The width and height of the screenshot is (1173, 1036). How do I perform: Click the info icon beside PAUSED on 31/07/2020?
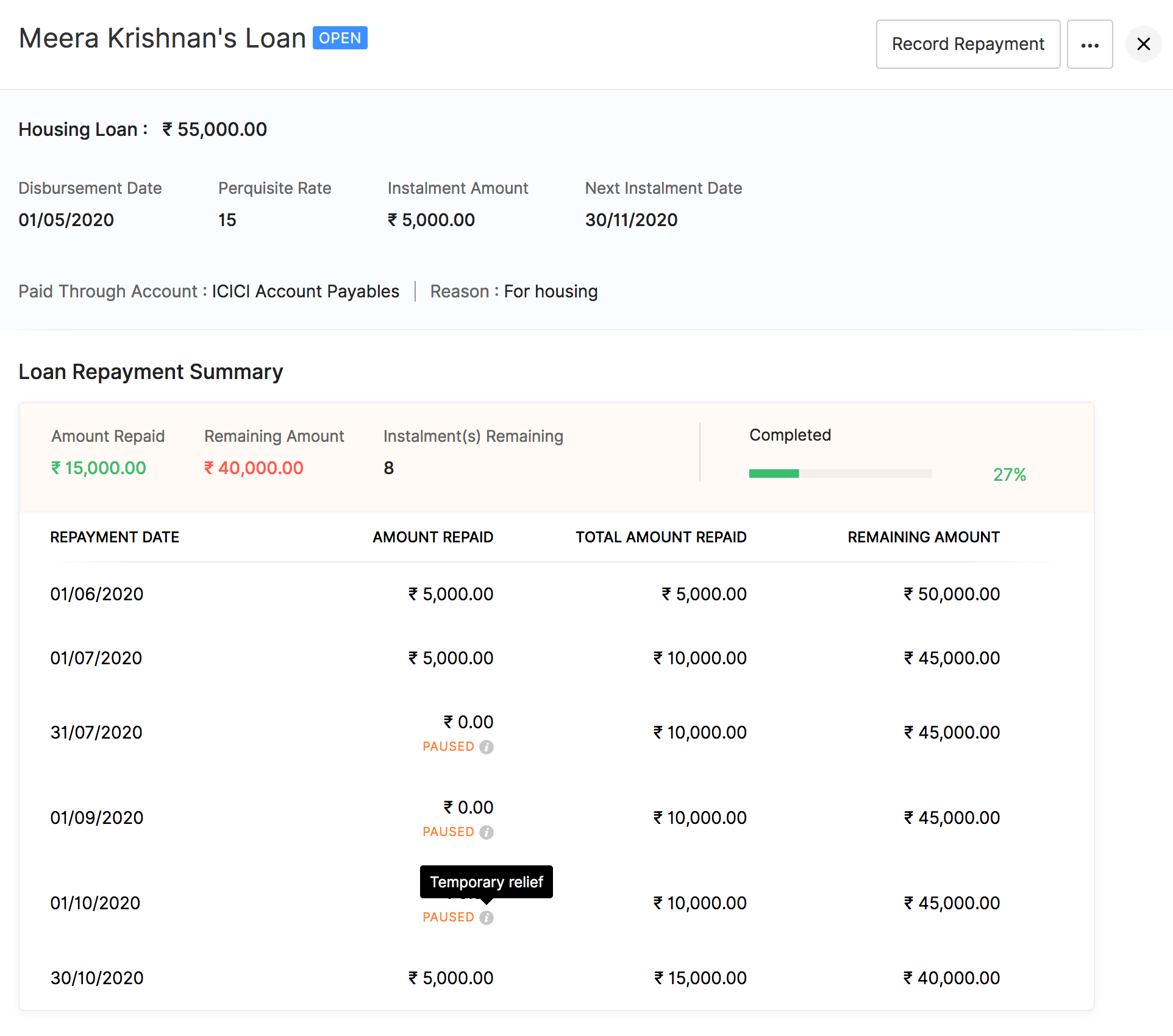(487, 747)
